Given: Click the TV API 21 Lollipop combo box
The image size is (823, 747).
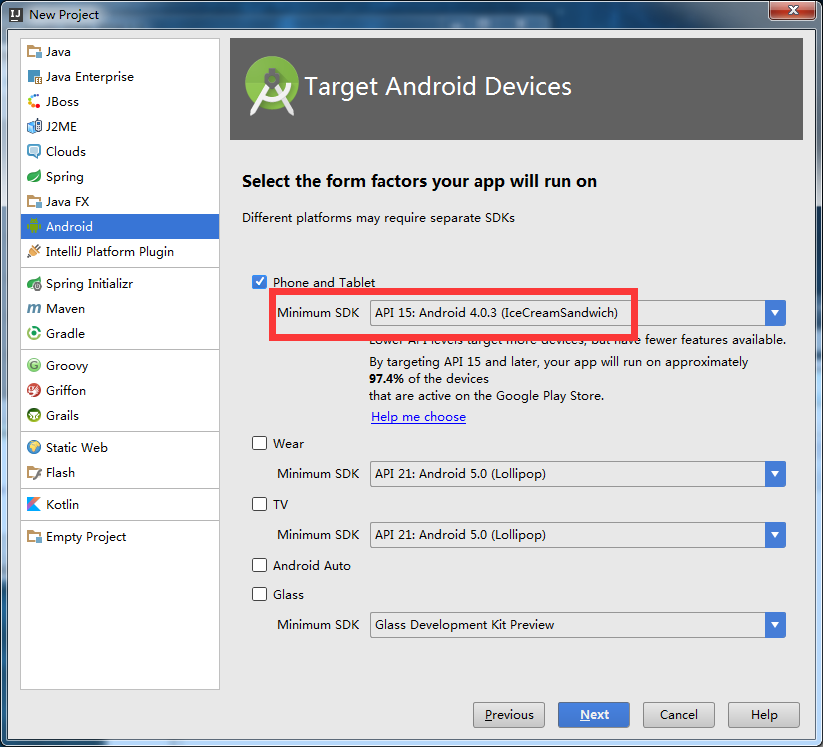Looking at the screenshot, I should click(577, 535).
